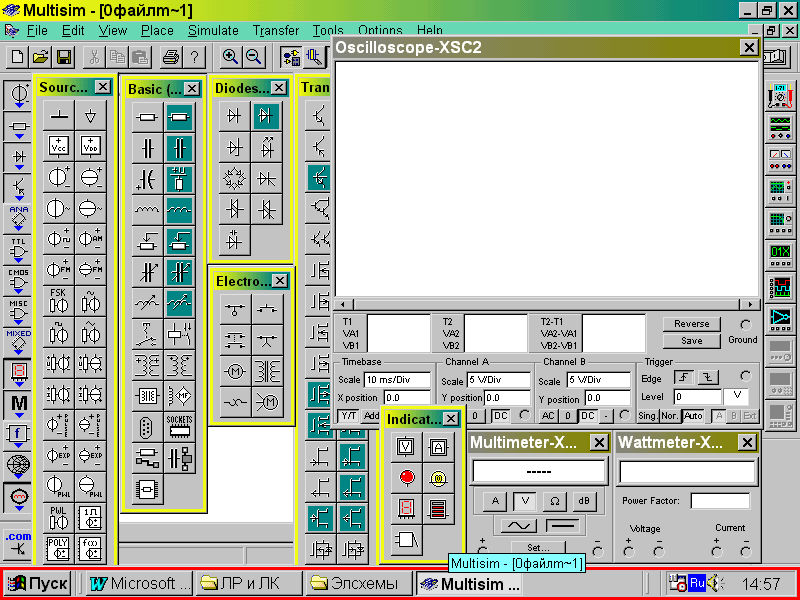Viewport: 800px width, 600px height.
Task: Open the File menu
Action: (37, 31)
